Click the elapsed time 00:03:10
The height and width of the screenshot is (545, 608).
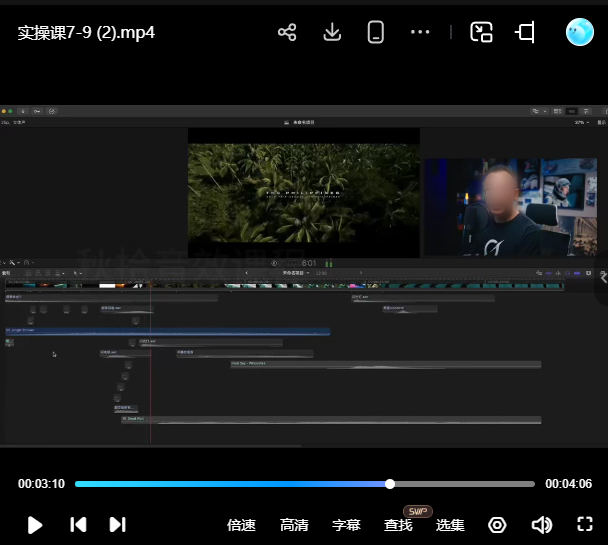41,484
